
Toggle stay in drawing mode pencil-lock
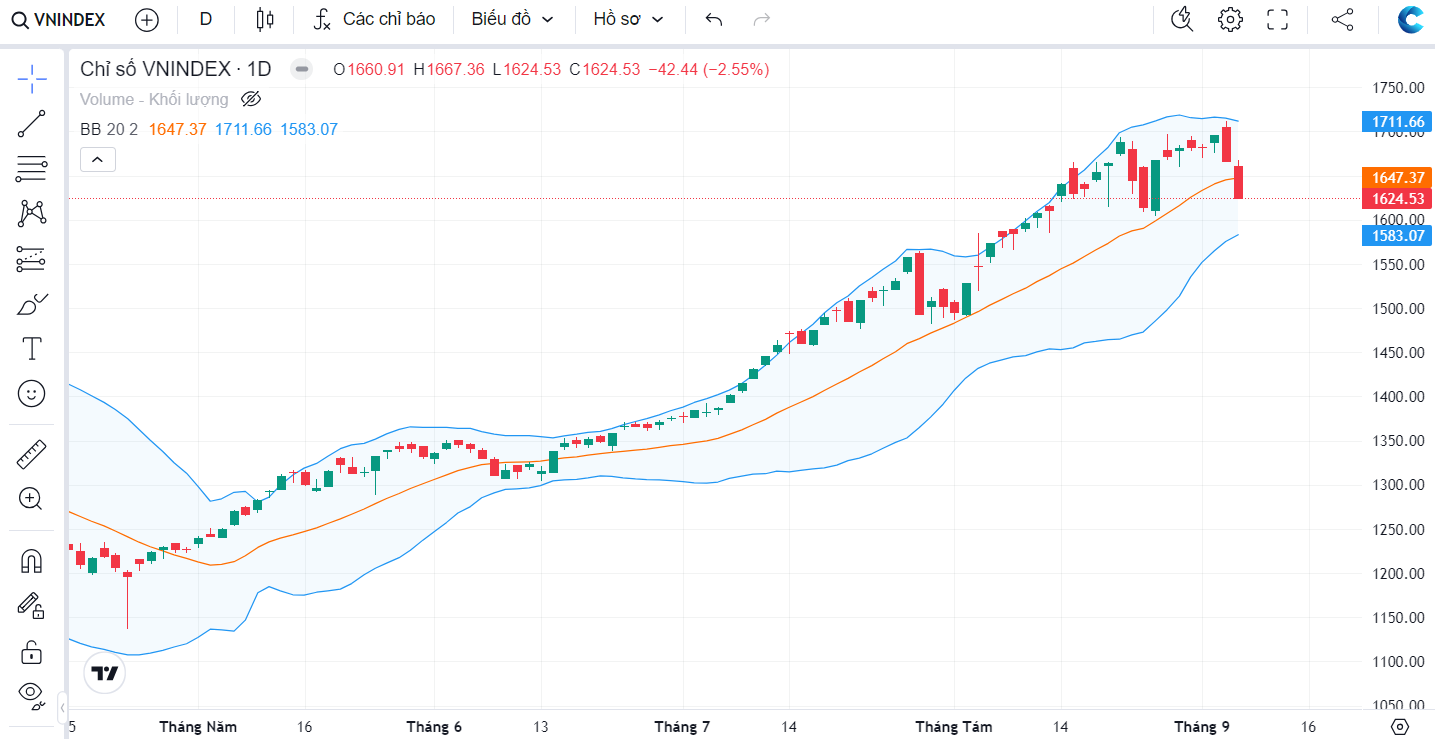(x=32, y=606)
